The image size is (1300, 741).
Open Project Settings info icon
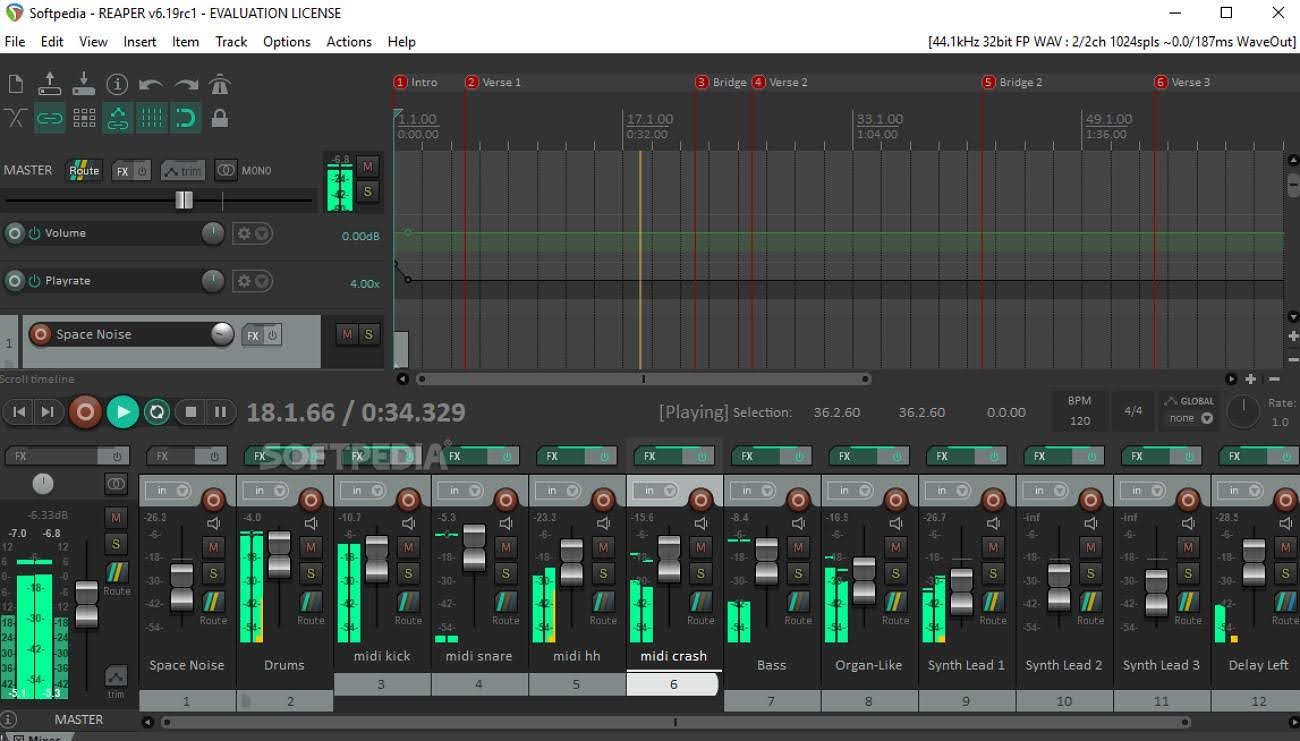click(117, 84)
